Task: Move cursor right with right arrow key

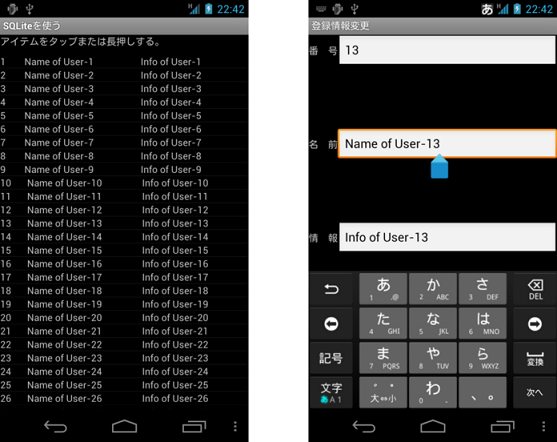Action: (x=535, y=324)
